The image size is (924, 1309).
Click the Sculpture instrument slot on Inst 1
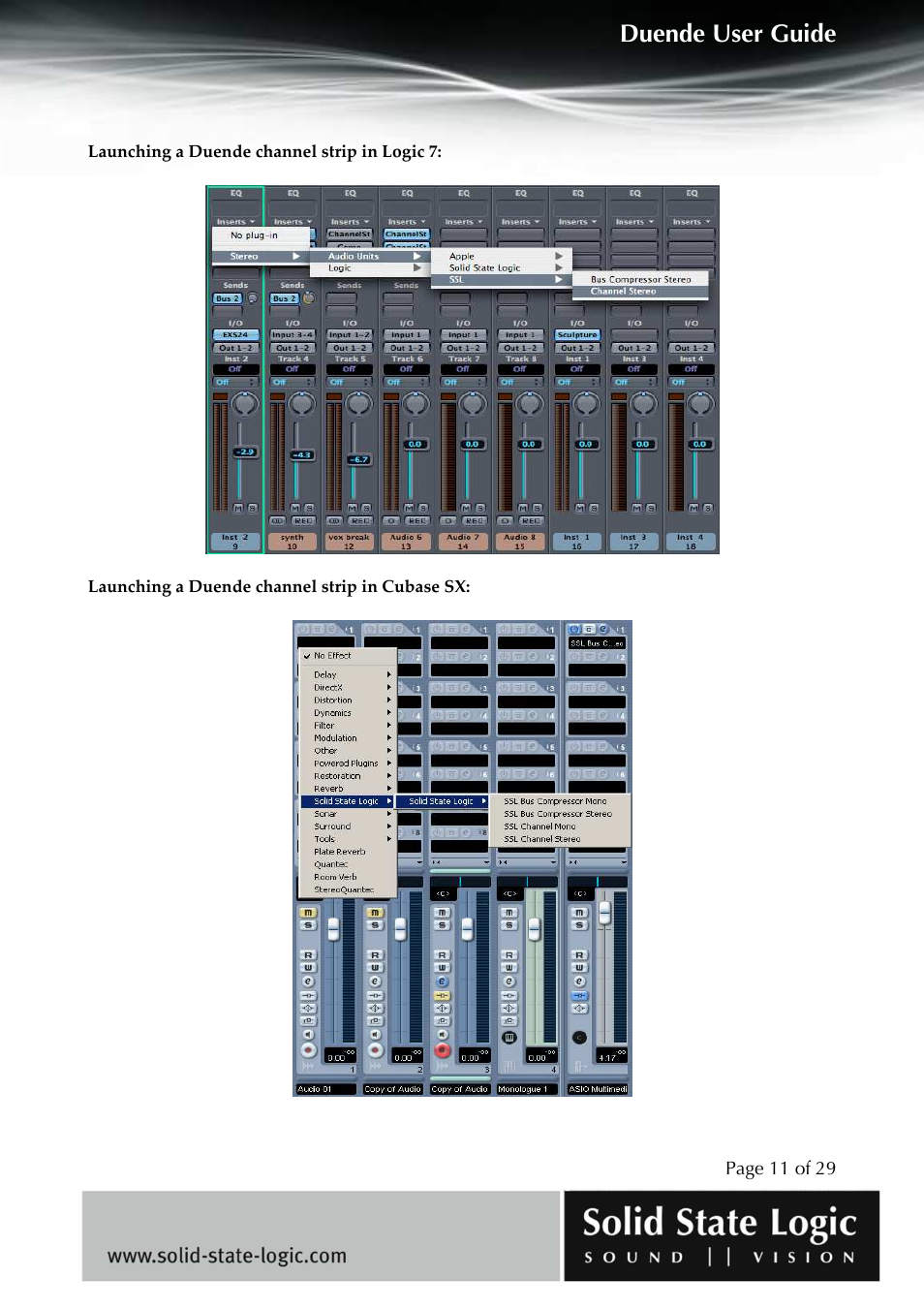pos(577,335)
